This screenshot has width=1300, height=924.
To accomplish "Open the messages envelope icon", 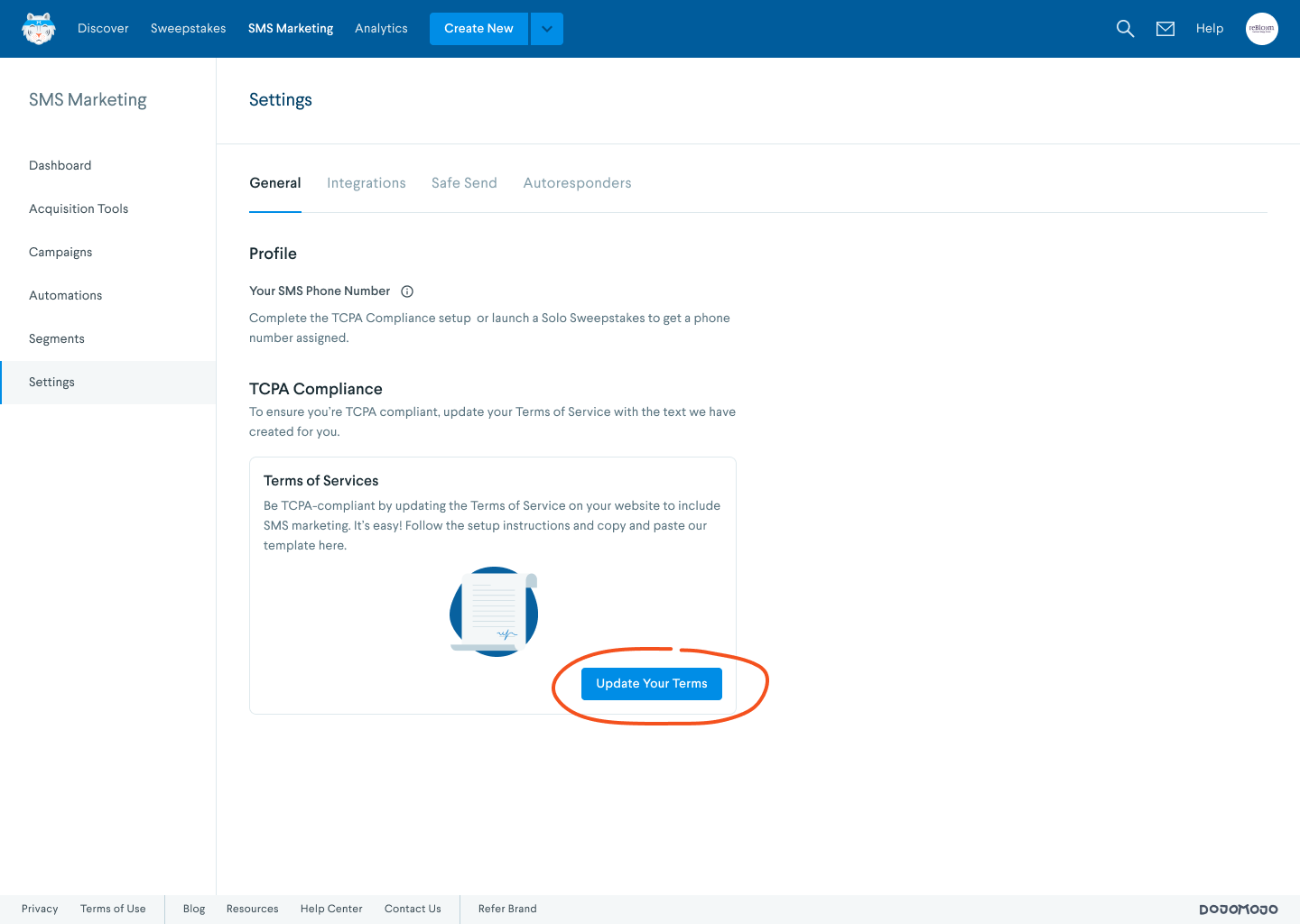I will pos(1165,29).
